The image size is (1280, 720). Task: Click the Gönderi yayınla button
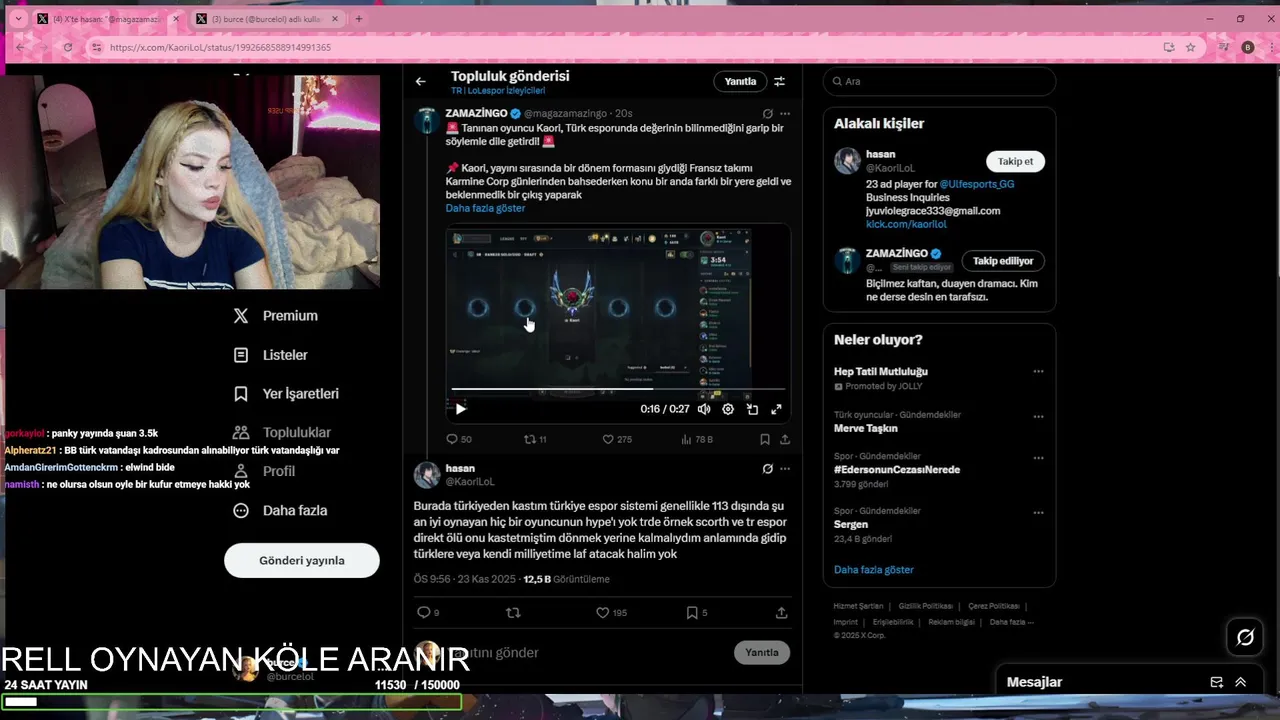[302, 561]
